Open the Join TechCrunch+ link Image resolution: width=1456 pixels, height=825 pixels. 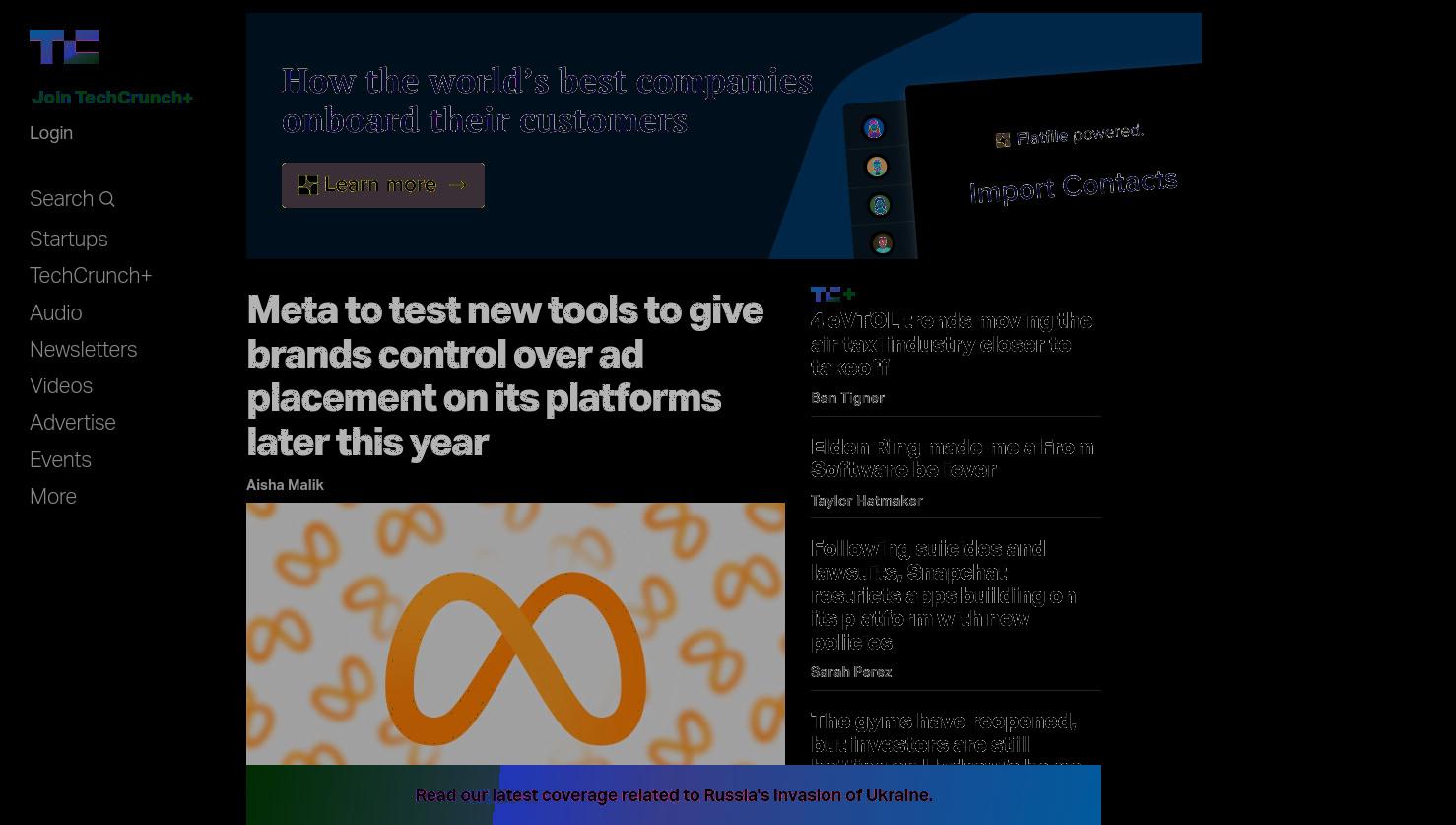click(x=112, y=98)
